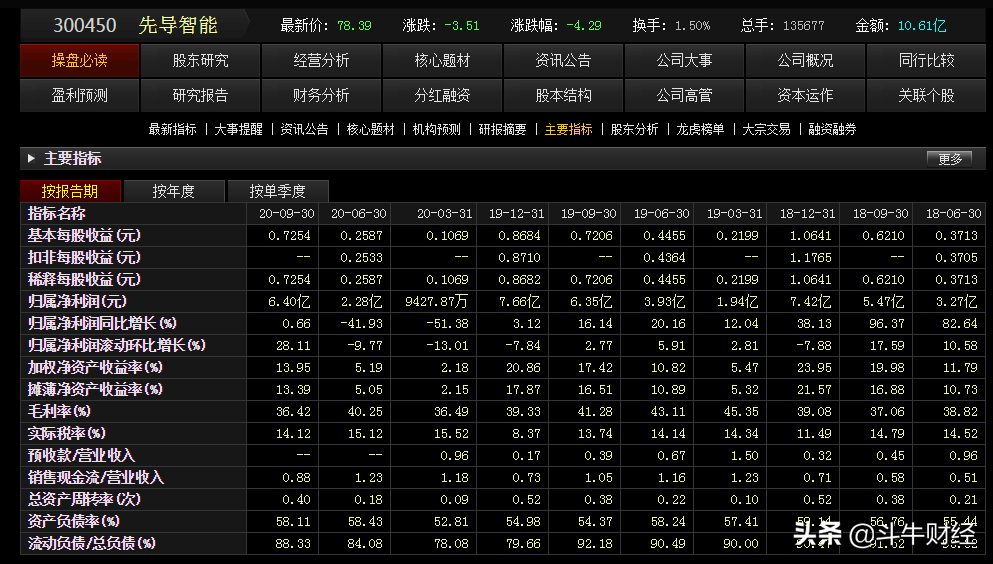This screenshot has width=993, height=564.
Task: Switch to 财务分析 tab
Action: (321, 96)
